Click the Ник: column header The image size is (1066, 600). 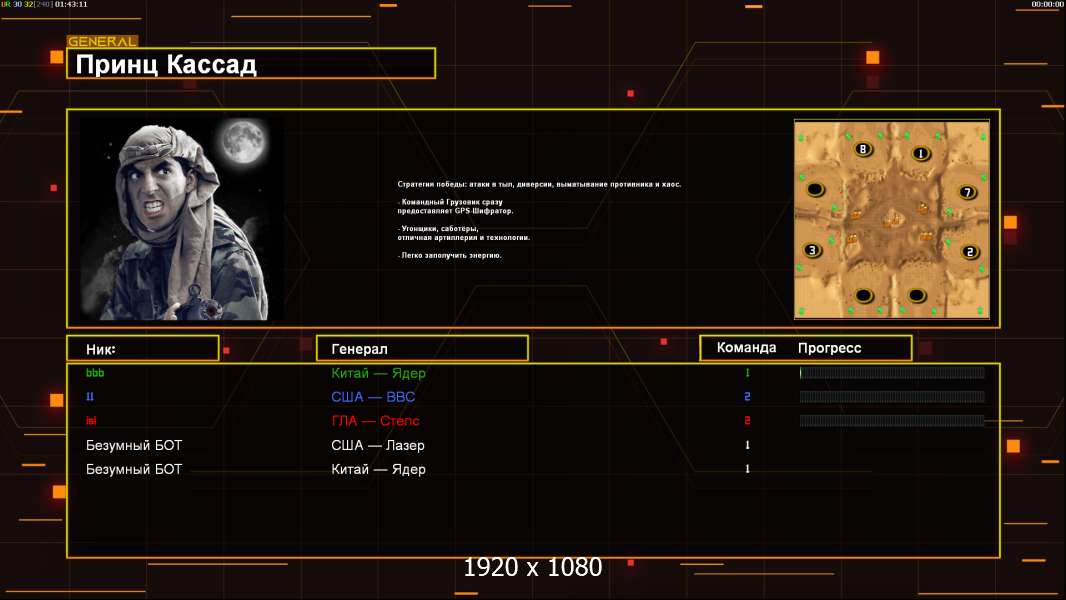tap(142, 349)
